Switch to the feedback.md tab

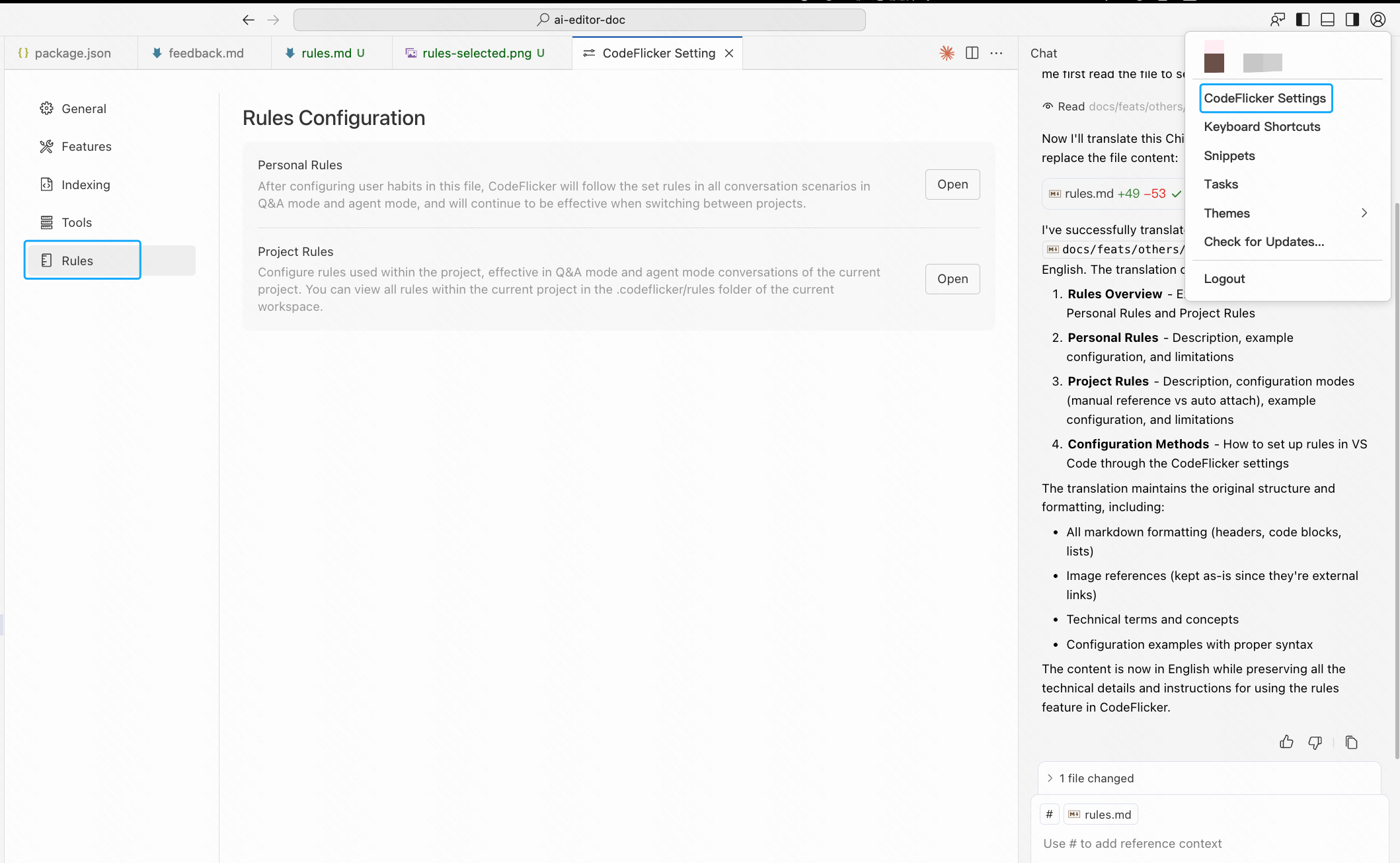205,53
